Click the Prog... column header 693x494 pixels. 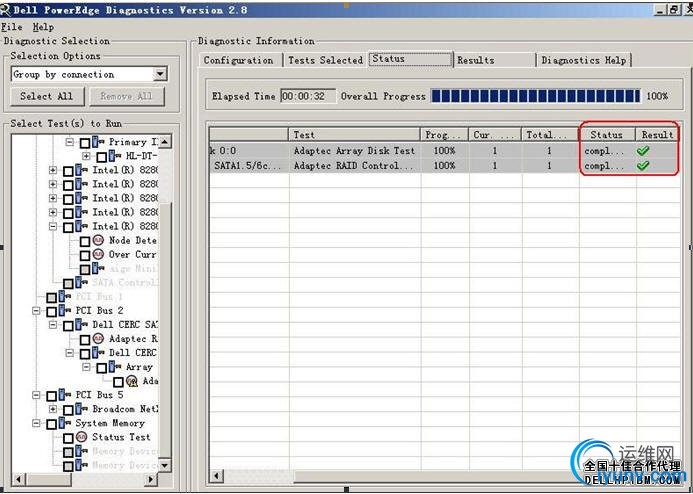445,135
